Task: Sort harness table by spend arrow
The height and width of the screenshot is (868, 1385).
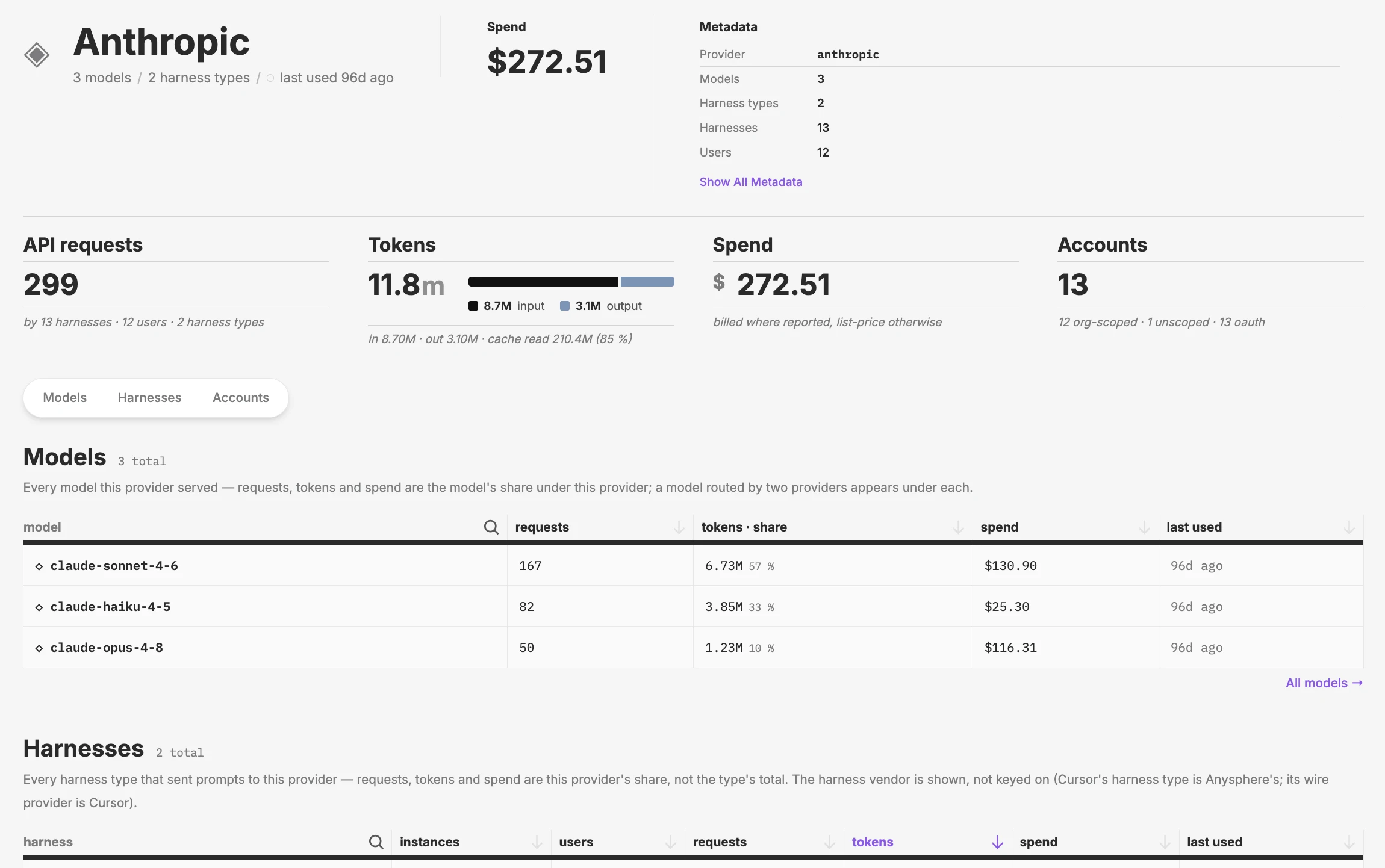Action: pos(1165,842)
